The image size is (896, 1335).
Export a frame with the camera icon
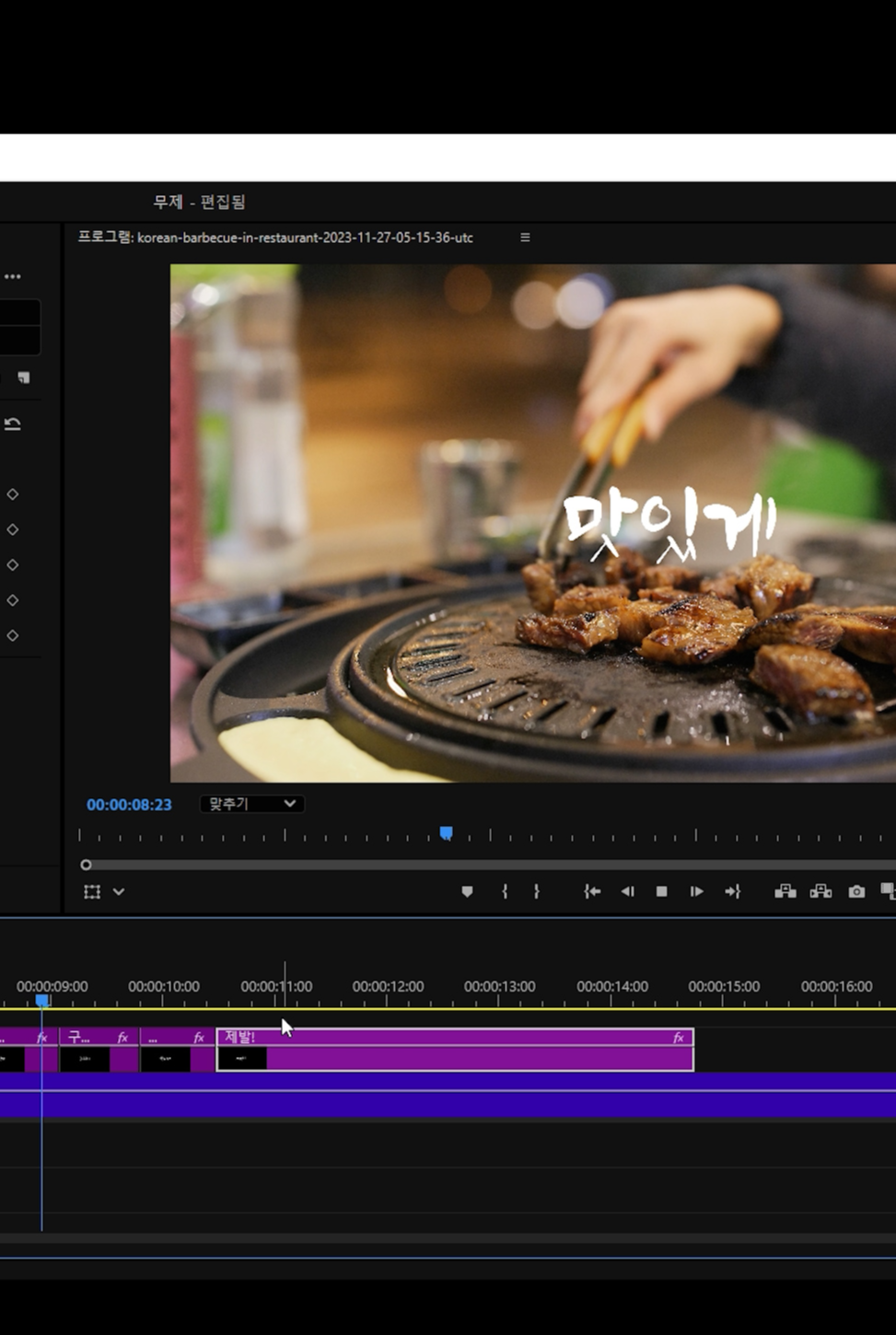[x=856, y=891]
